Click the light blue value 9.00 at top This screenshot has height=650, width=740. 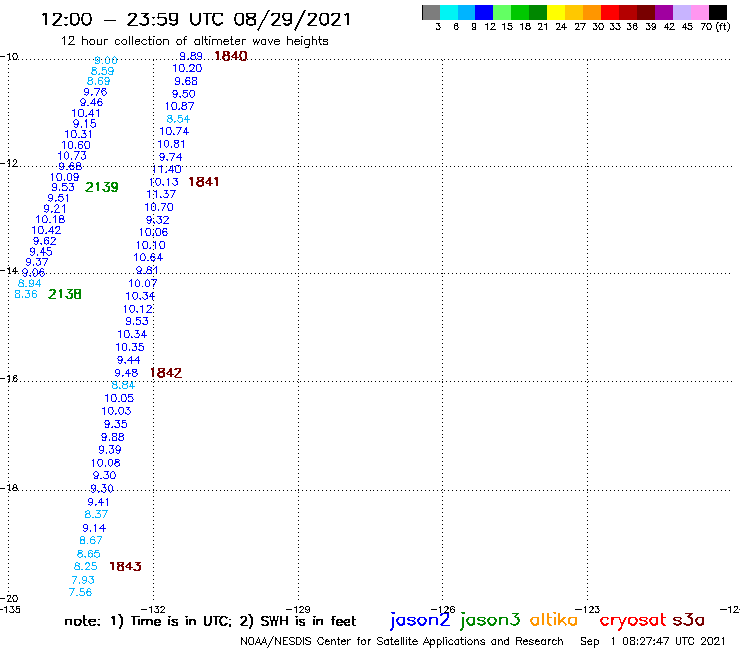(x=106, y=61)
